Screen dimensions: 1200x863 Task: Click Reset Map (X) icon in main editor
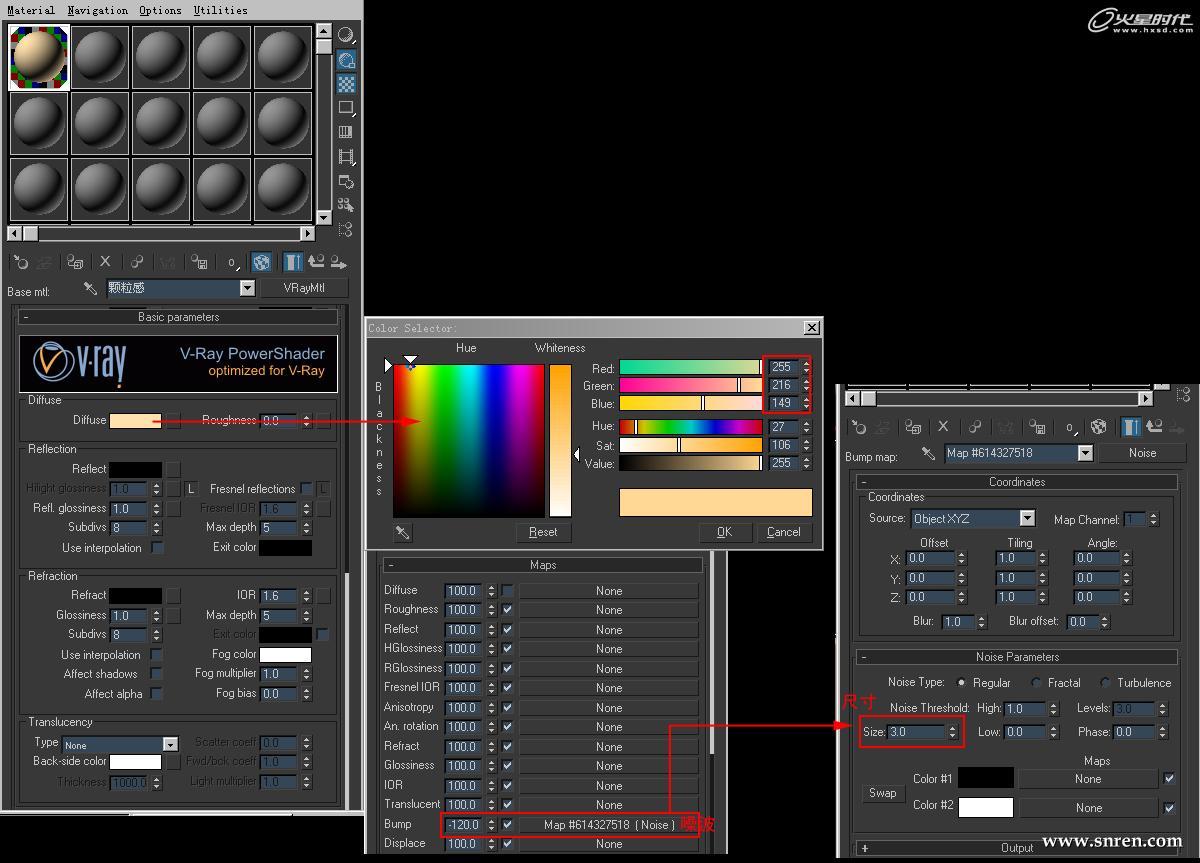(x=105, y=262)
